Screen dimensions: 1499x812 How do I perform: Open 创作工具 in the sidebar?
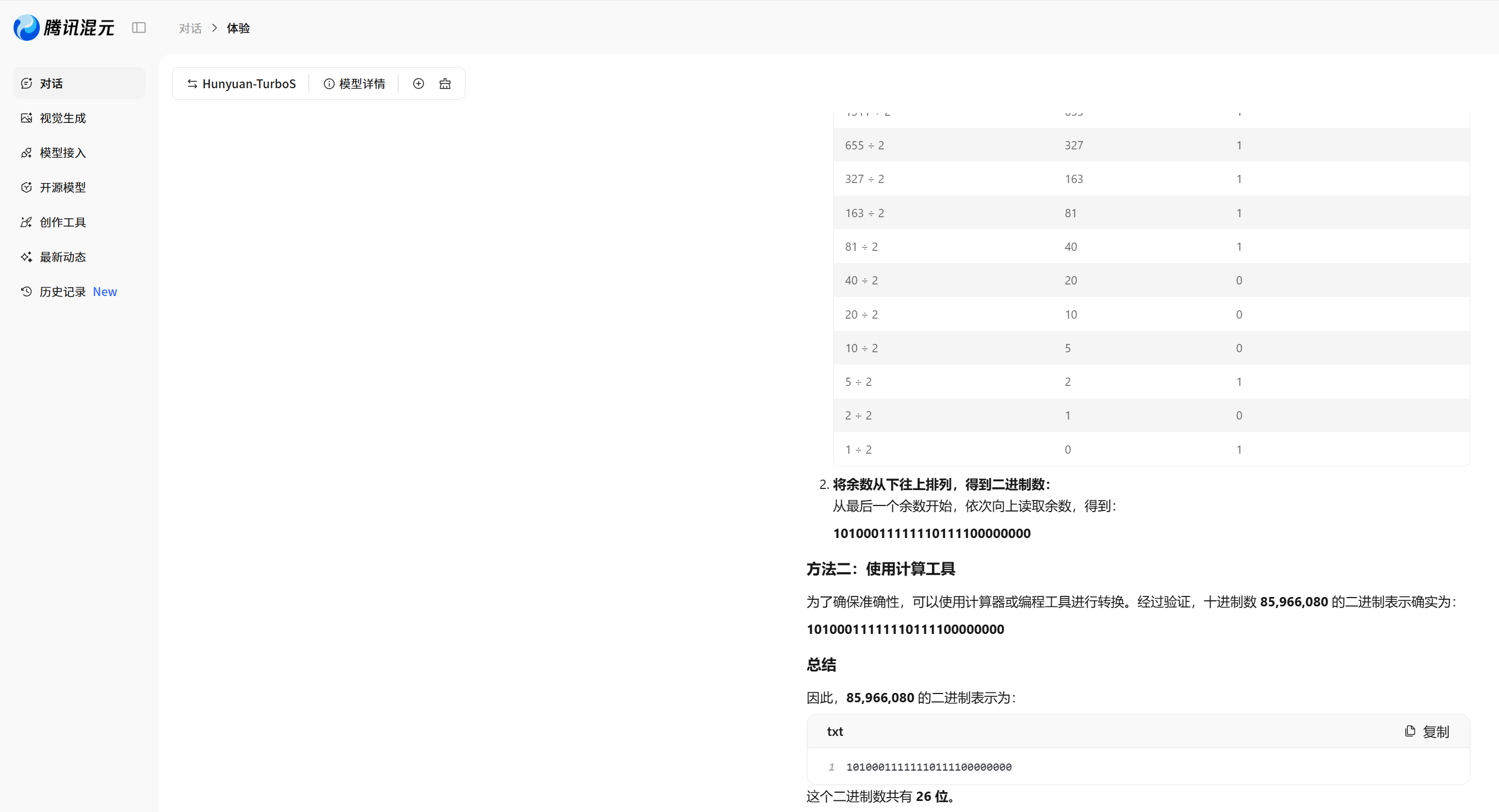79,222
